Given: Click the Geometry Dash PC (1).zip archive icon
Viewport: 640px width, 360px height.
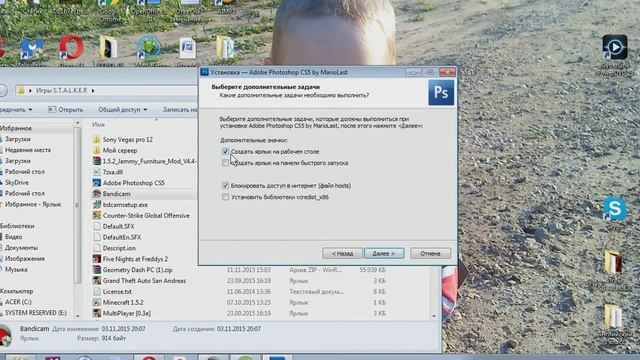Looking at the screenshot, I should tap(97, 270).
